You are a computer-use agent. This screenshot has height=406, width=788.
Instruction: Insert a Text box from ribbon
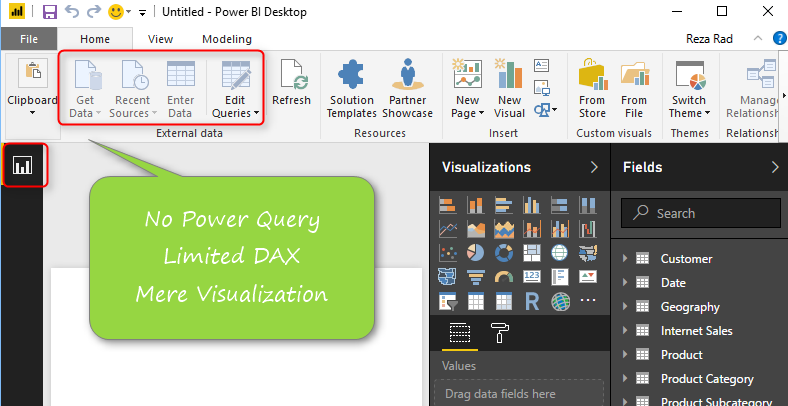tap(541, 65)
